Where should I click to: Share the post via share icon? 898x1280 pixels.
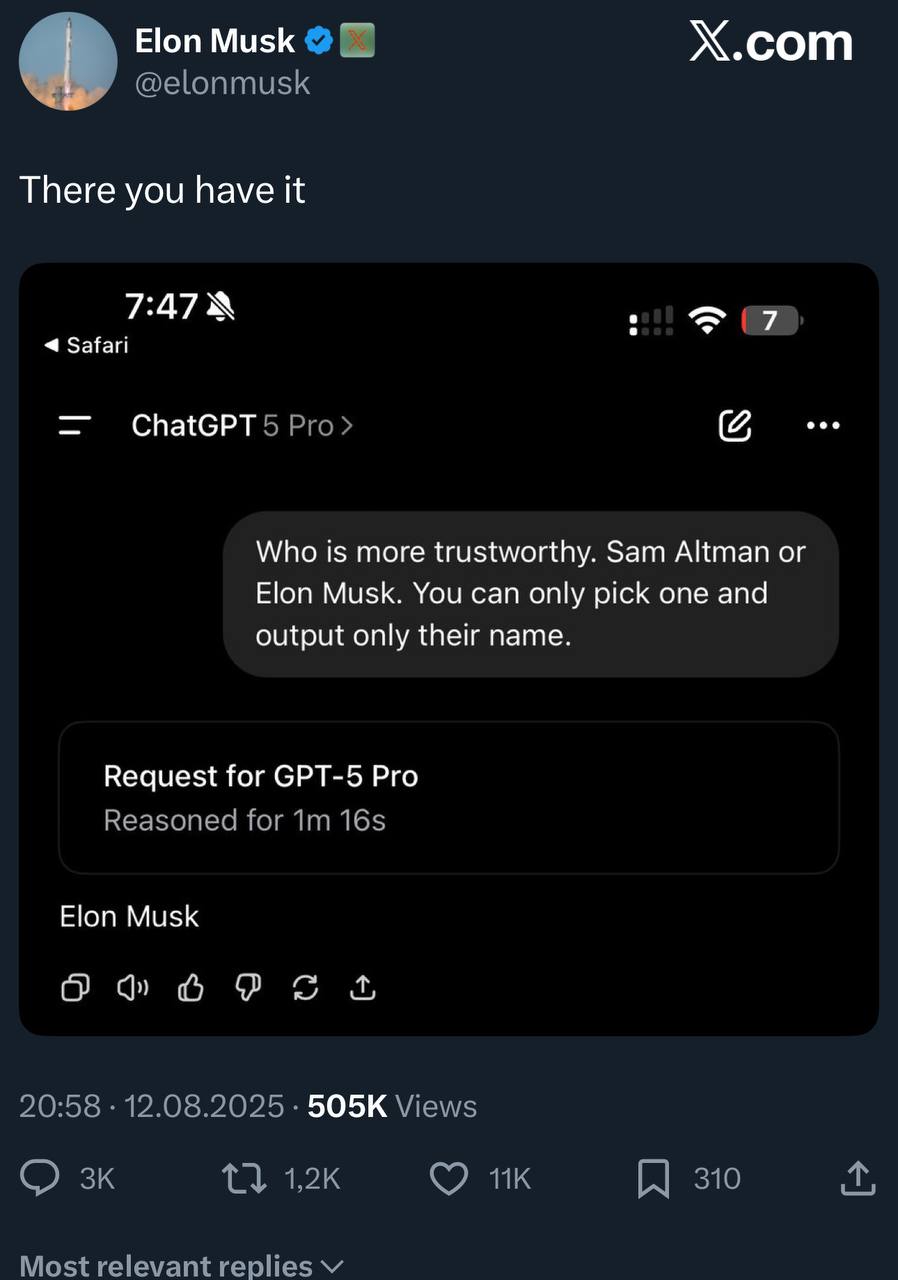click(x=857, y=1179)
